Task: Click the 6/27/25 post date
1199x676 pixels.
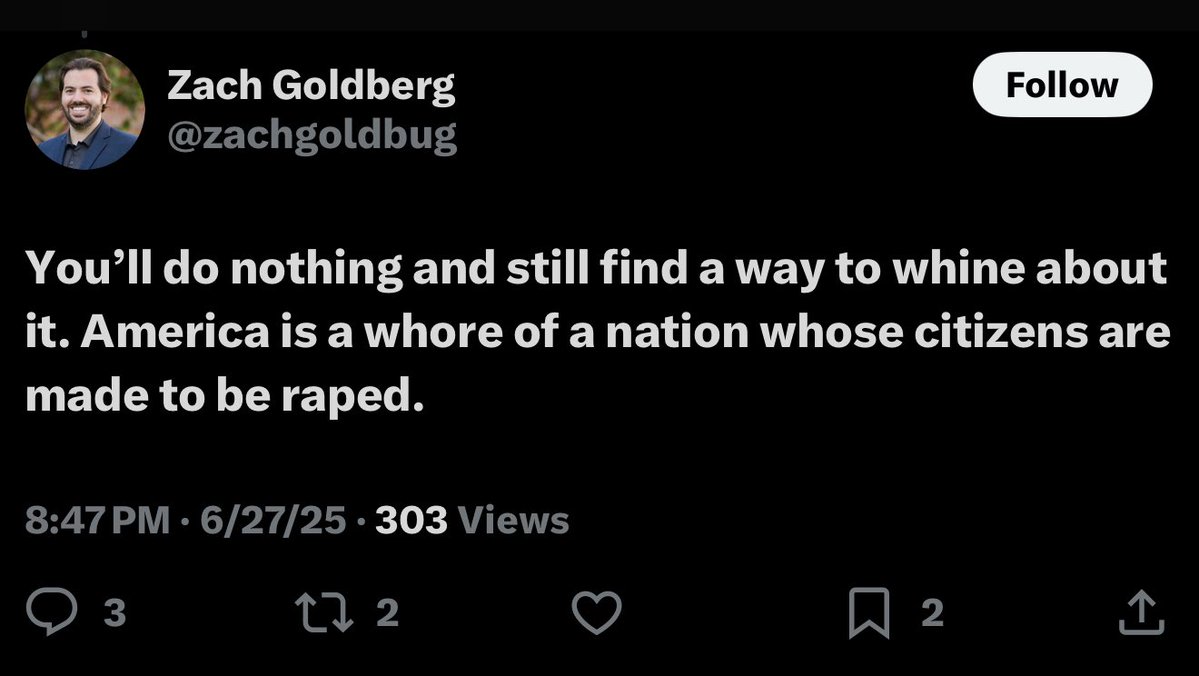Action: click(273, 520)
